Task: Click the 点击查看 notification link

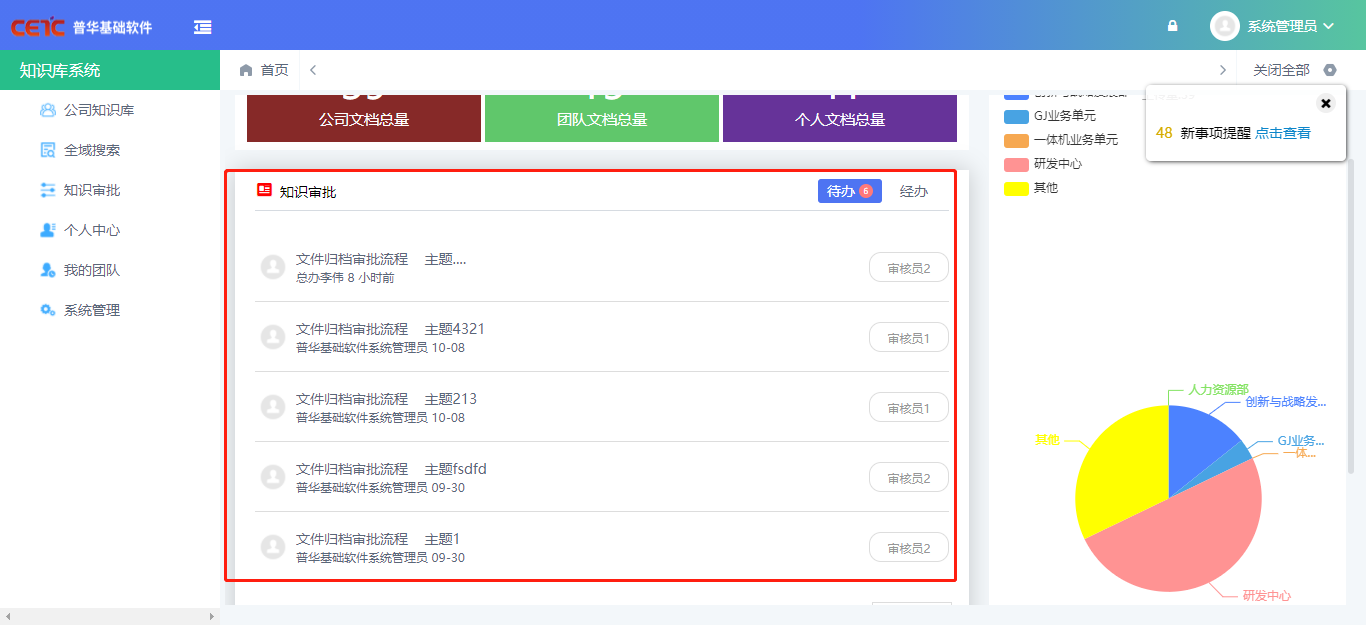Action: coord(1283,133)
